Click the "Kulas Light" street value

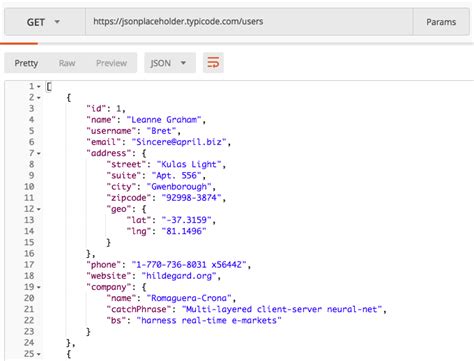[189, 164]
